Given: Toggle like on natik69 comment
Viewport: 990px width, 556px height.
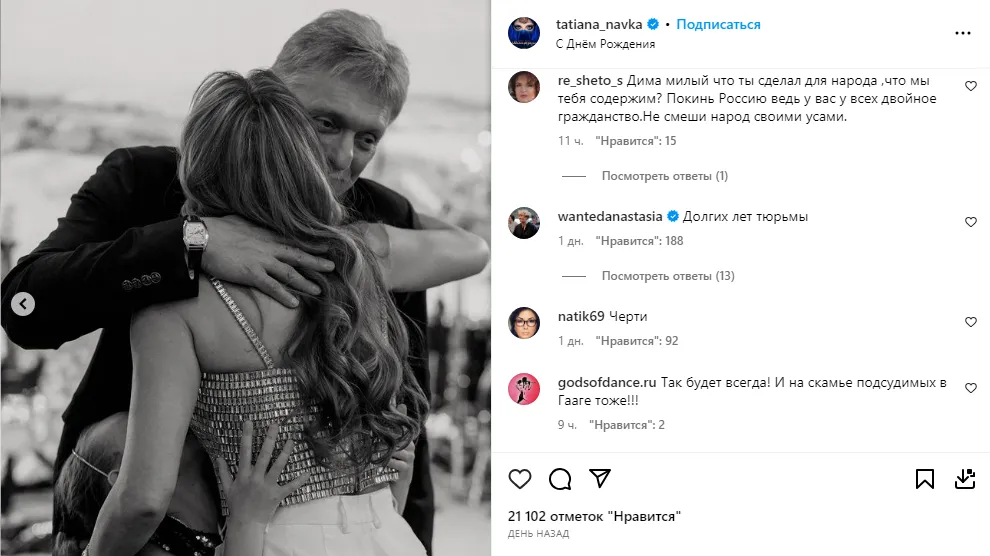Looking at the screenshot, I should pos(970,322).
